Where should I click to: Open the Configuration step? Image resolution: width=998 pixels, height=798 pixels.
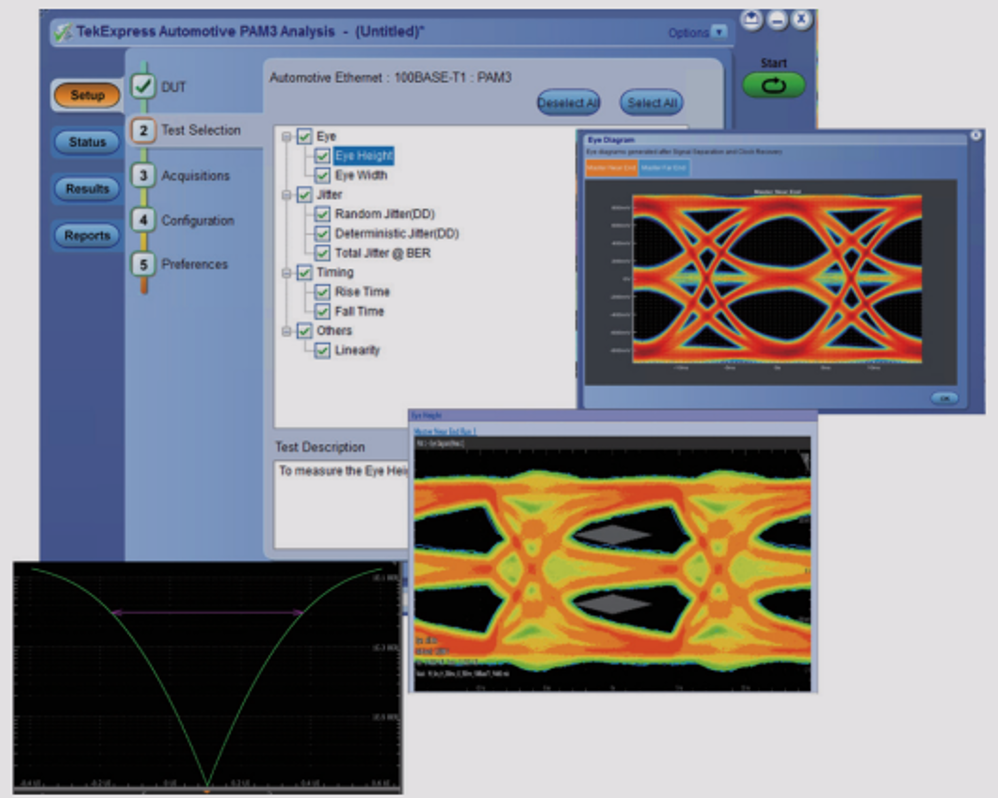point(197,221)
